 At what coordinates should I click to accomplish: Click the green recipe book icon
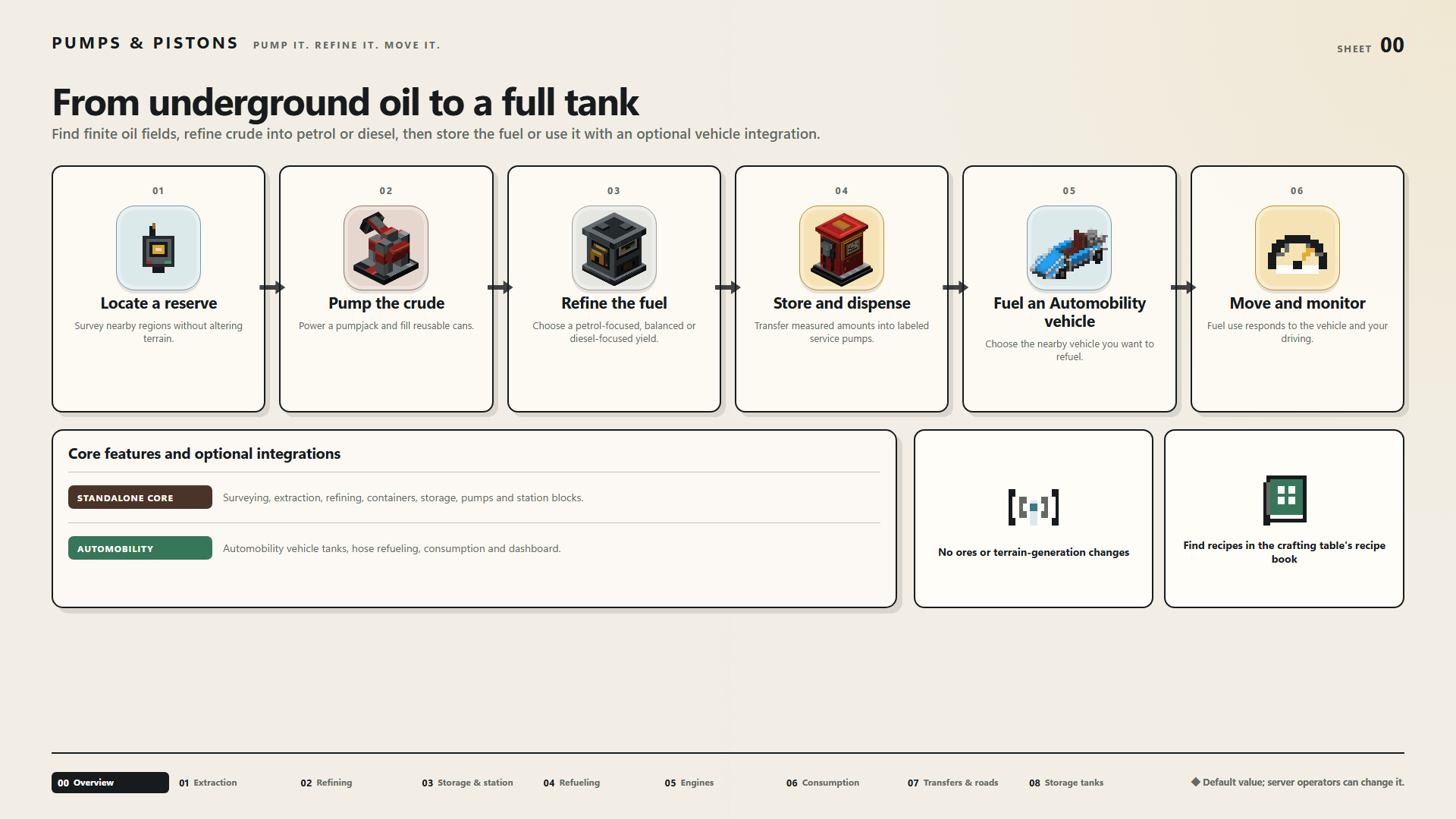pos(1285,500)
